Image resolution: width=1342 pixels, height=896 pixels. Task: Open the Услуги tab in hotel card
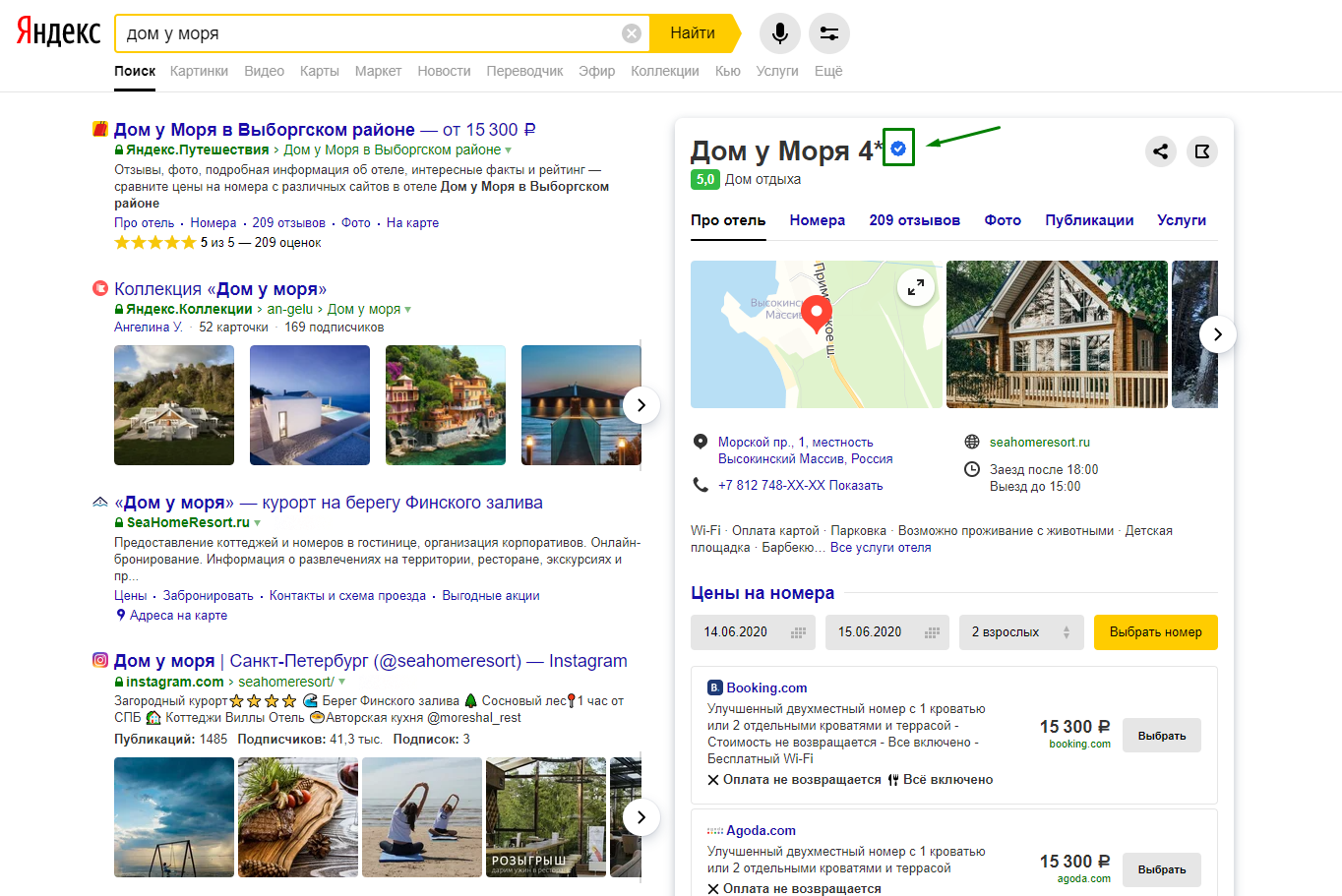coord(1182,220)
